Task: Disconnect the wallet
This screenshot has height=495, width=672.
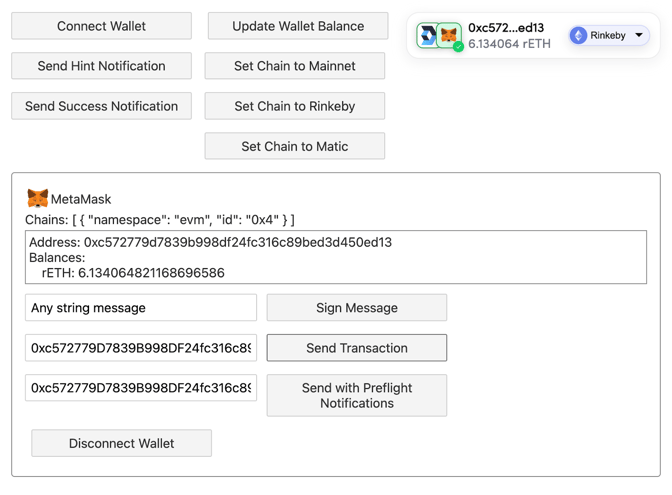Action: tap(121, 443)
